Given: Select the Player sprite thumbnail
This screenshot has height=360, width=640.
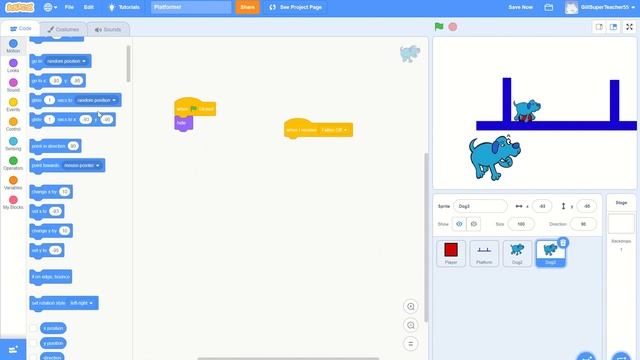Looking at the screenshot, I should click(451, 253).
